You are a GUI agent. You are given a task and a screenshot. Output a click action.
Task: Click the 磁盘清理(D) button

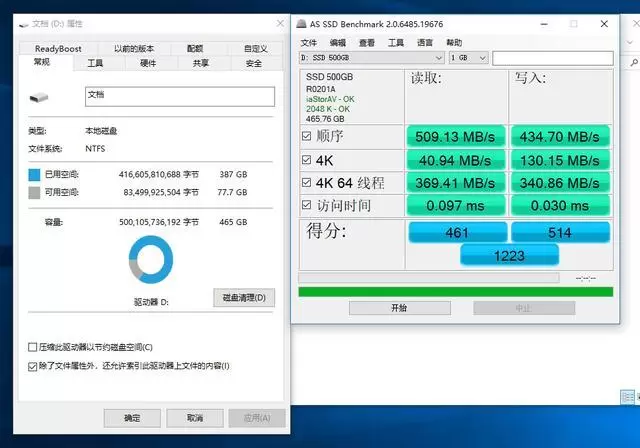click(244, 298)
